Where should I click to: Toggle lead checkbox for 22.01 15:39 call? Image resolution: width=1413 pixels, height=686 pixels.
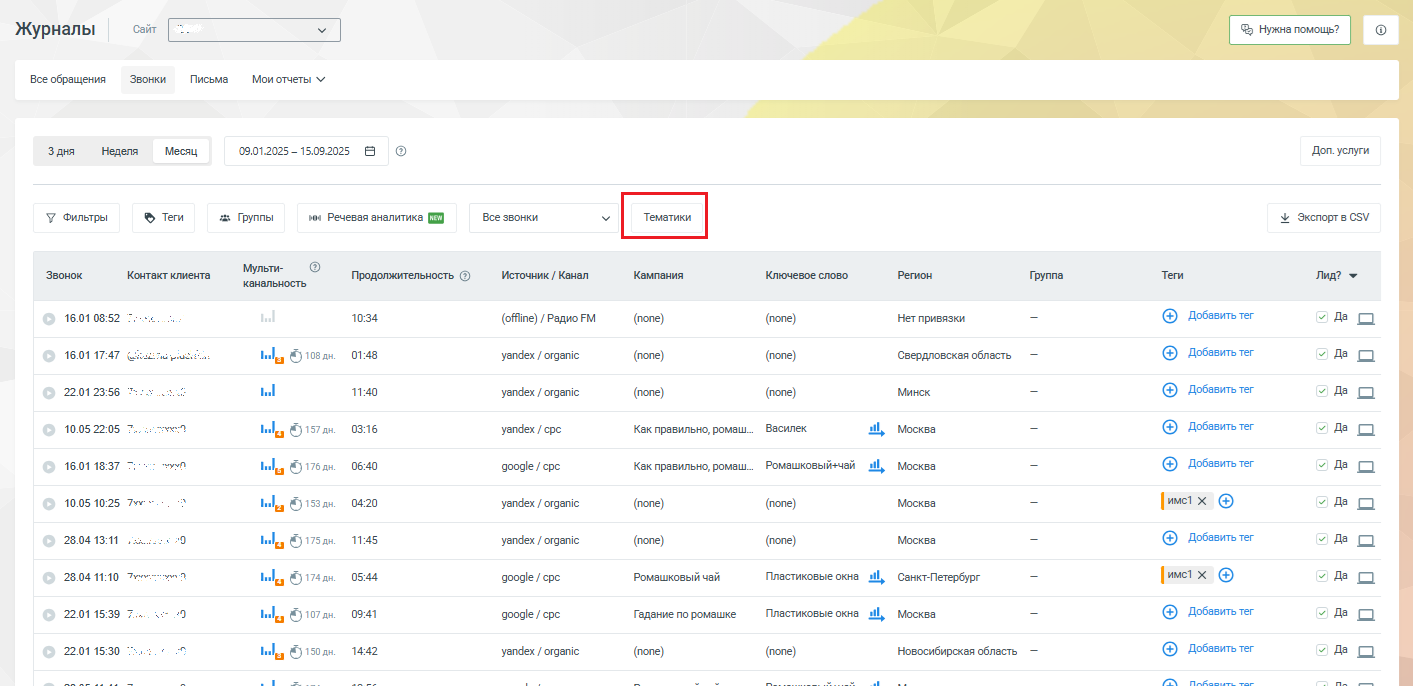pyautogui.click(x=1322, y=613)
